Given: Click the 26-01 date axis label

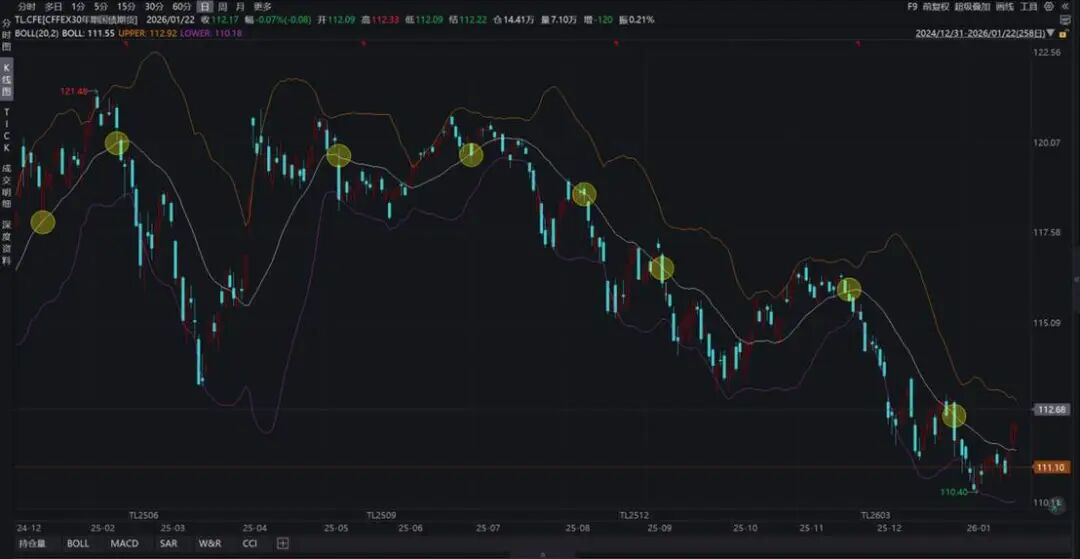Looking at the screenshot, I should pos(977,528).
